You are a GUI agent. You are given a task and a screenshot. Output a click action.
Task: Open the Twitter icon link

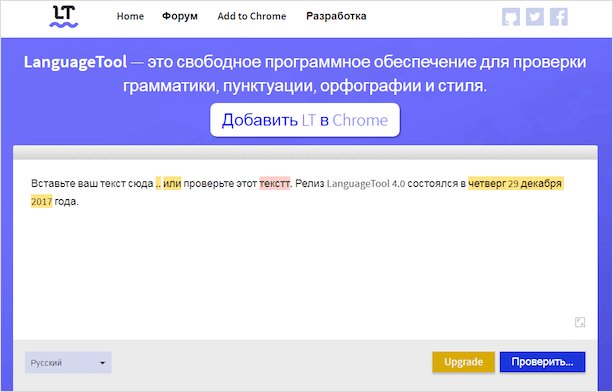click(534, 17)
